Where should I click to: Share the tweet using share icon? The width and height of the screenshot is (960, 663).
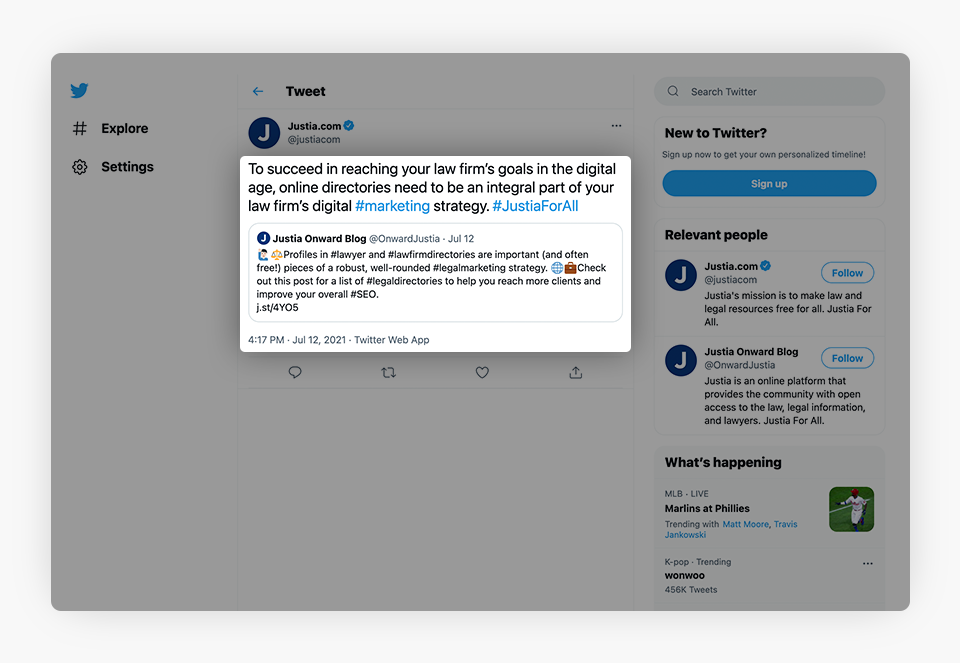[x=576, y=372]
